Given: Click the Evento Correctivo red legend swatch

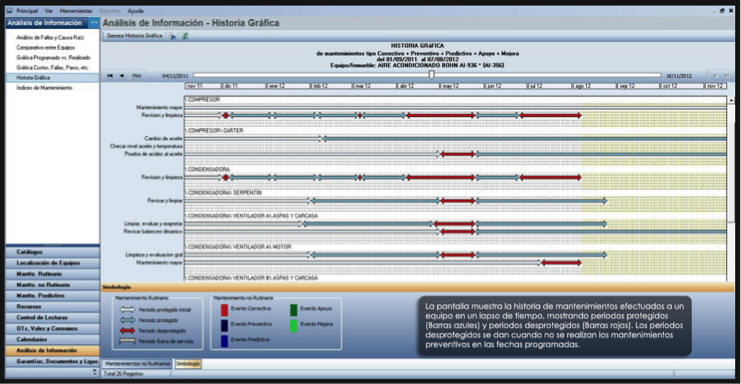Looking at the screenshot, I should pyautogui.click(x=224, y=309).
